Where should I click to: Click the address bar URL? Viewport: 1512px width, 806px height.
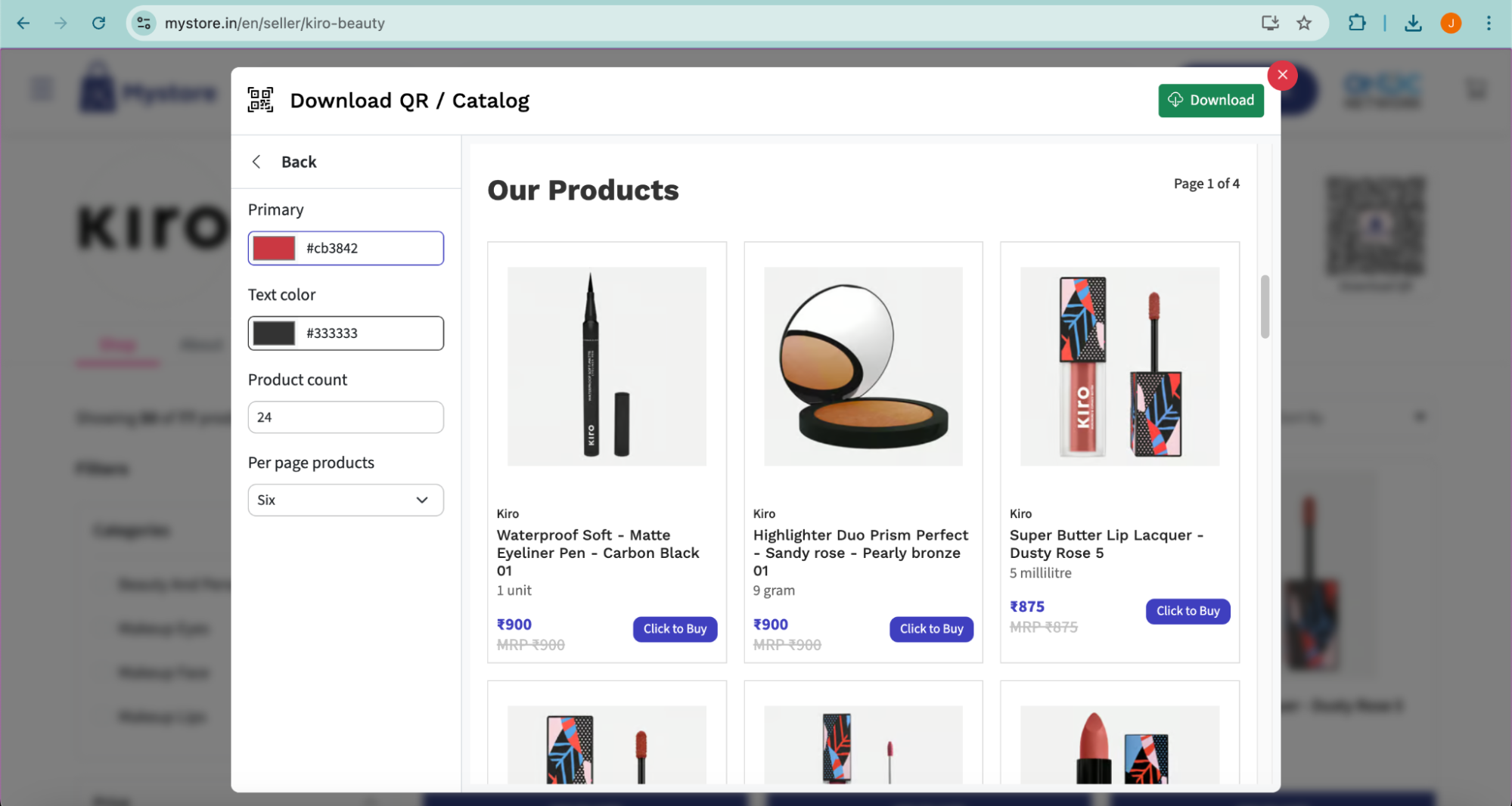click(275, 23)
